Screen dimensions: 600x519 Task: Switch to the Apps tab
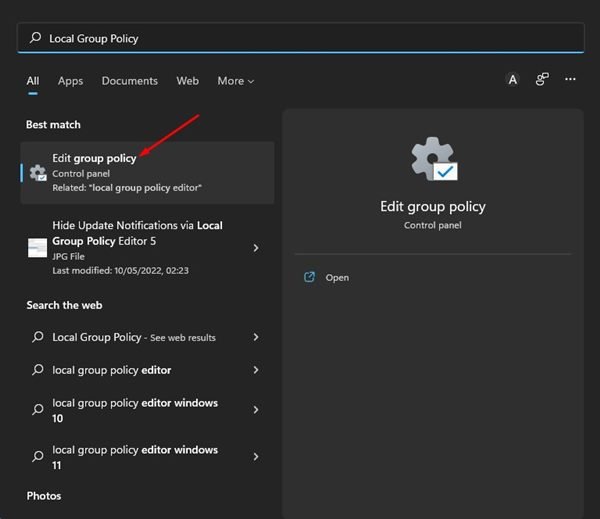pyautogui.click(x=70, y=81)
